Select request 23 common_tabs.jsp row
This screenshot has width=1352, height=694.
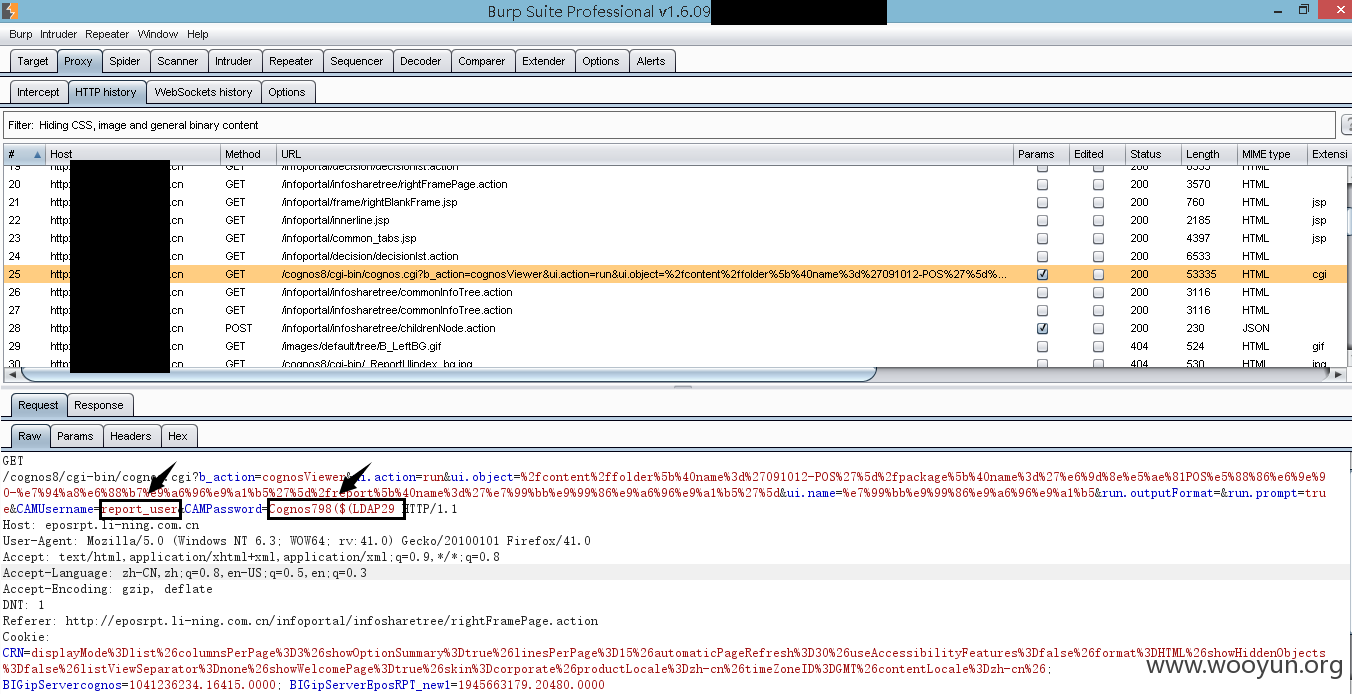tap(675, 238)
